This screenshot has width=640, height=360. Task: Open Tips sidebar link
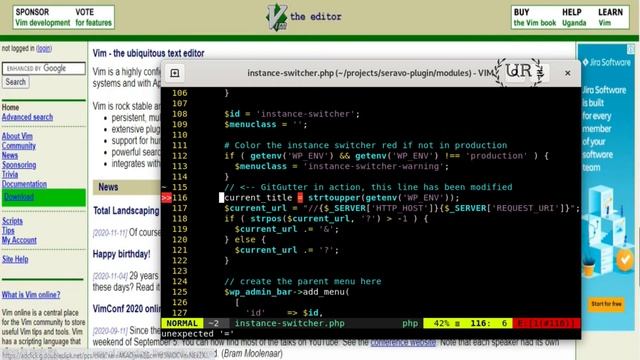[x=8, y=231]
